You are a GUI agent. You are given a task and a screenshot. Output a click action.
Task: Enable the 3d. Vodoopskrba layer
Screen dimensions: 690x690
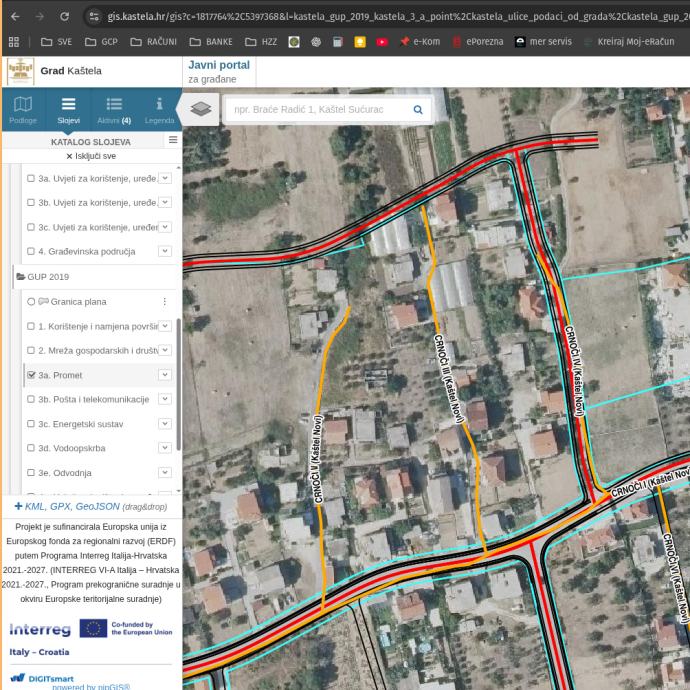pyautogui.click(x=31, y=448)
